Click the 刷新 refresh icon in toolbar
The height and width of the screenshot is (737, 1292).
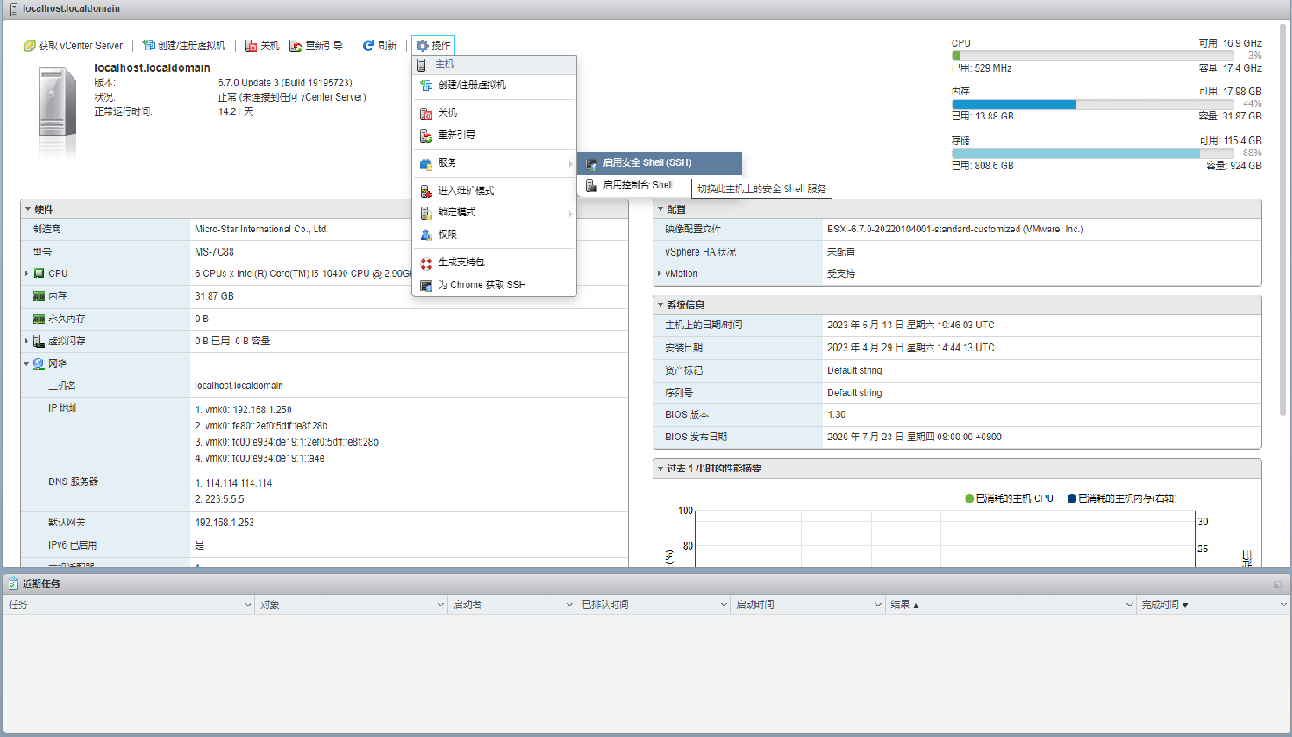[x=368, y=46]
